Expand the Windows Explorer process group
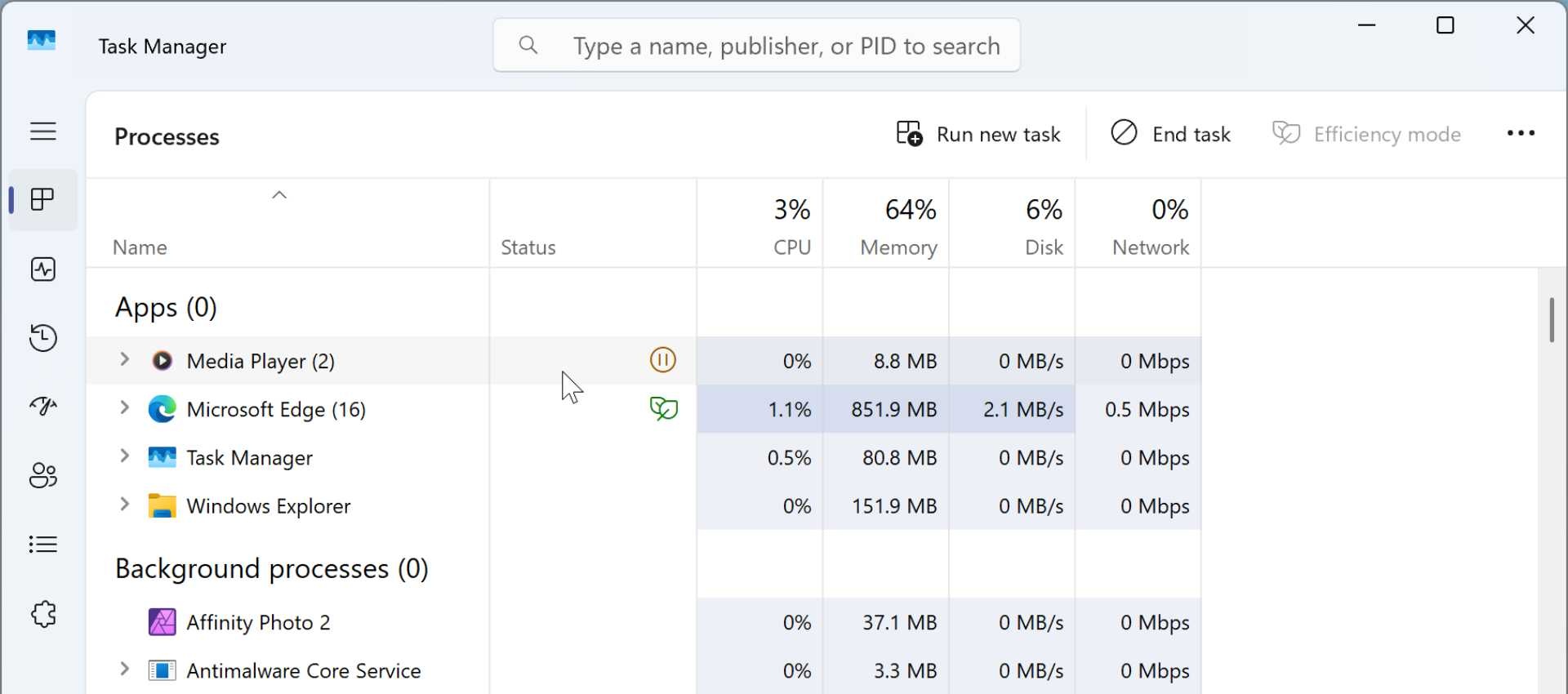The height and width of the screenshot is (694, 1568). click(x=125, y=505)
